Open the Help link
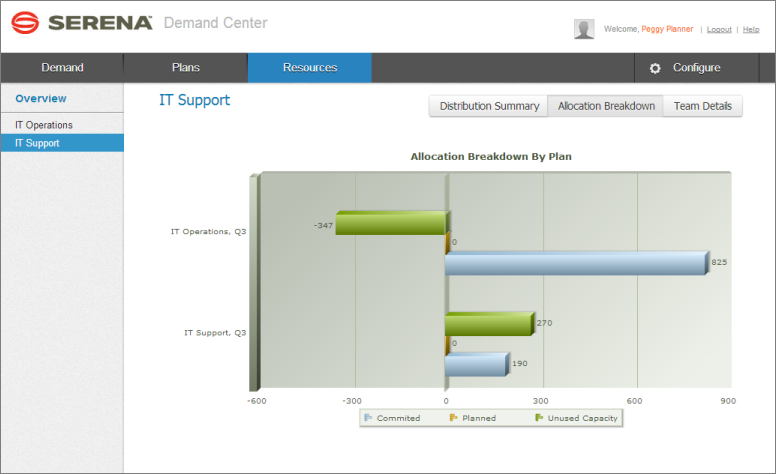Screen dimensions: 776x474 pyautogui.click(x=751, y=30)
